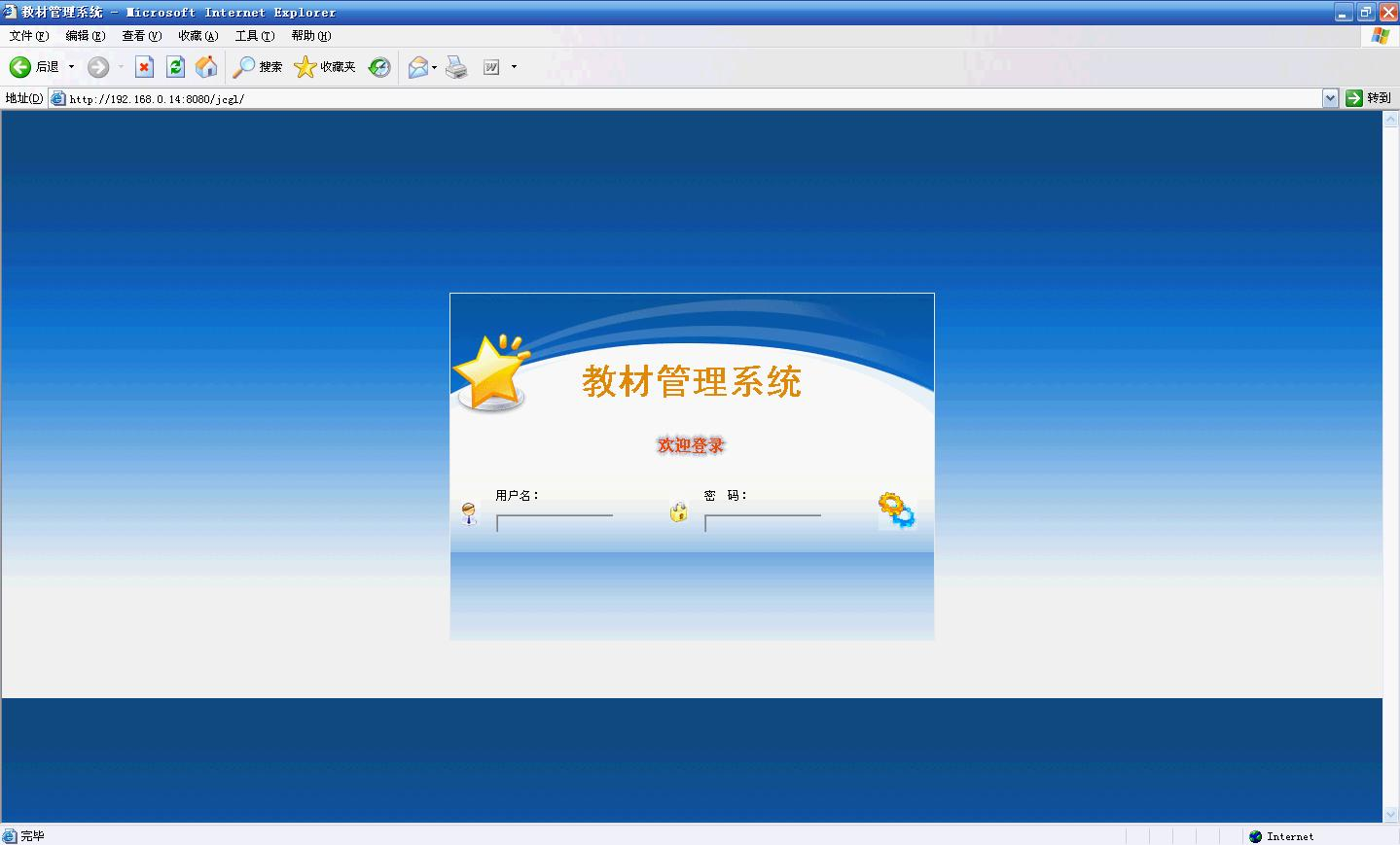1400x845 pixels.
Task: Open the Favorites (收藏夹) panel
Action: click(x=325, y=67)
